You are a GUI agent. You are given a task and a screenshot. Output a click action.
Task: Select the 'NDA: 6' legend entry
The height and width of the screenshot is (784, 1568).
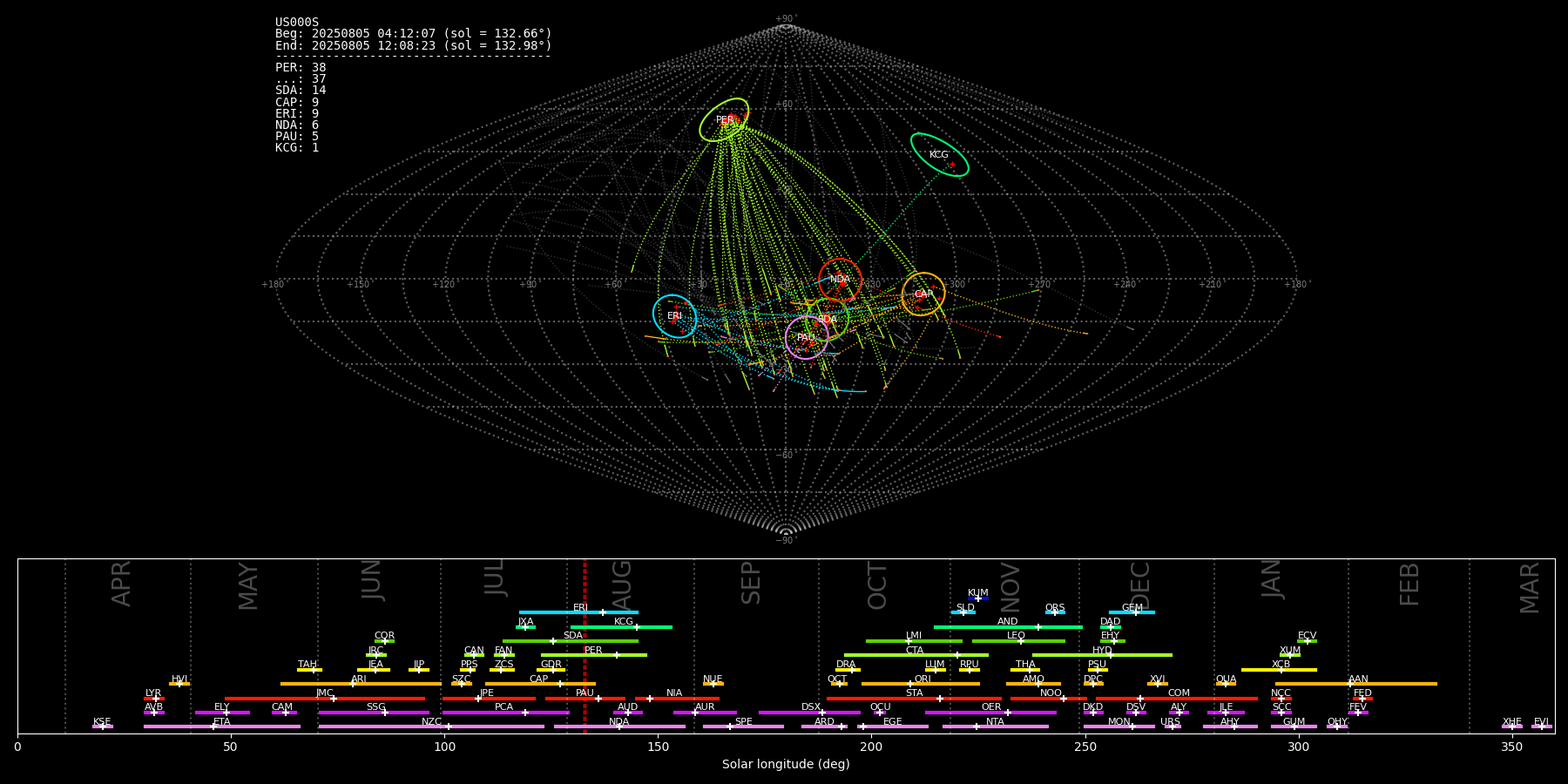(297, 125)
